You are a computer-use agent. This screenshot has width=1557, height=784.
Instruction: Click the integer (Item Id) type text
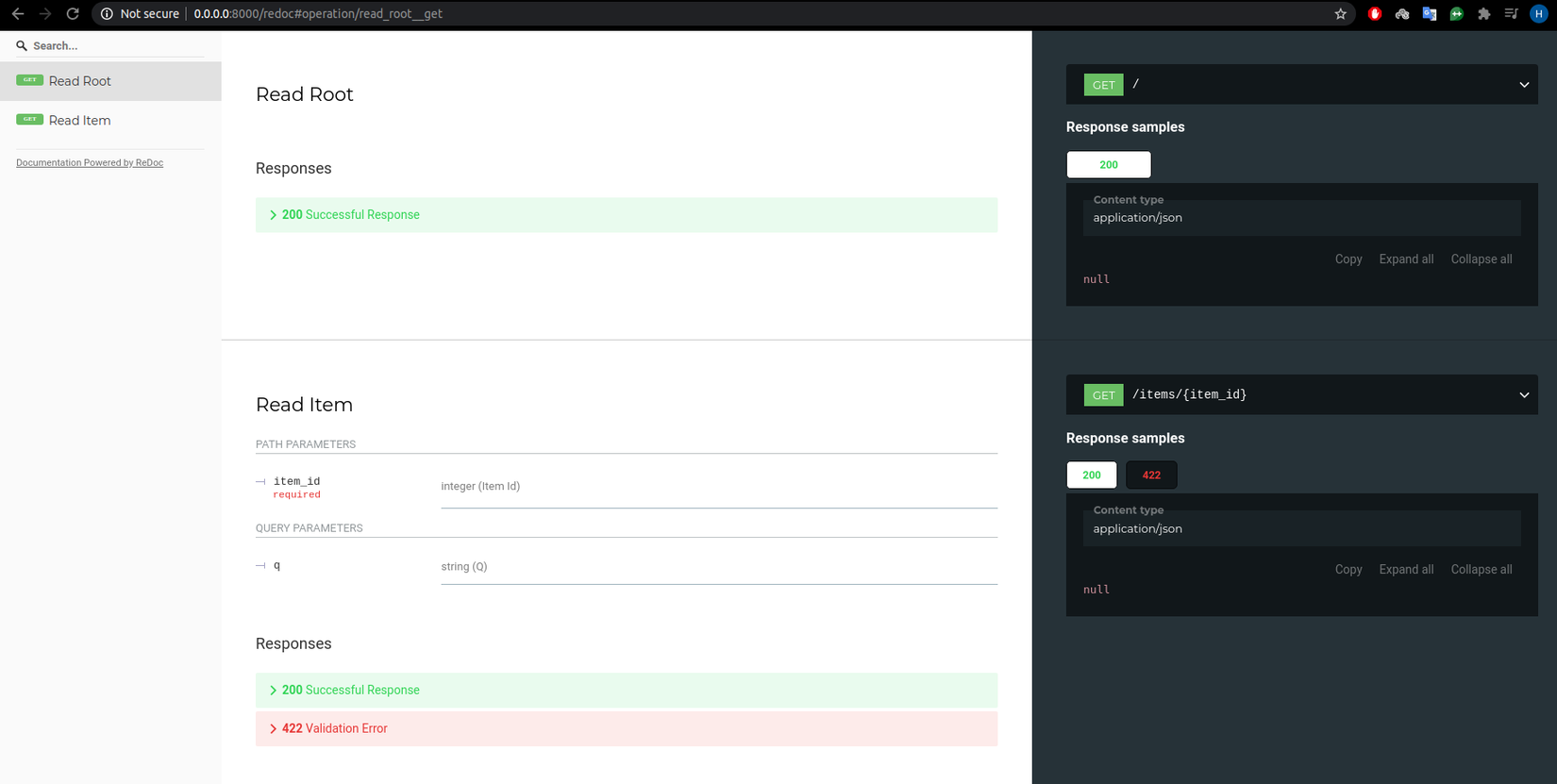click(480, 487)
